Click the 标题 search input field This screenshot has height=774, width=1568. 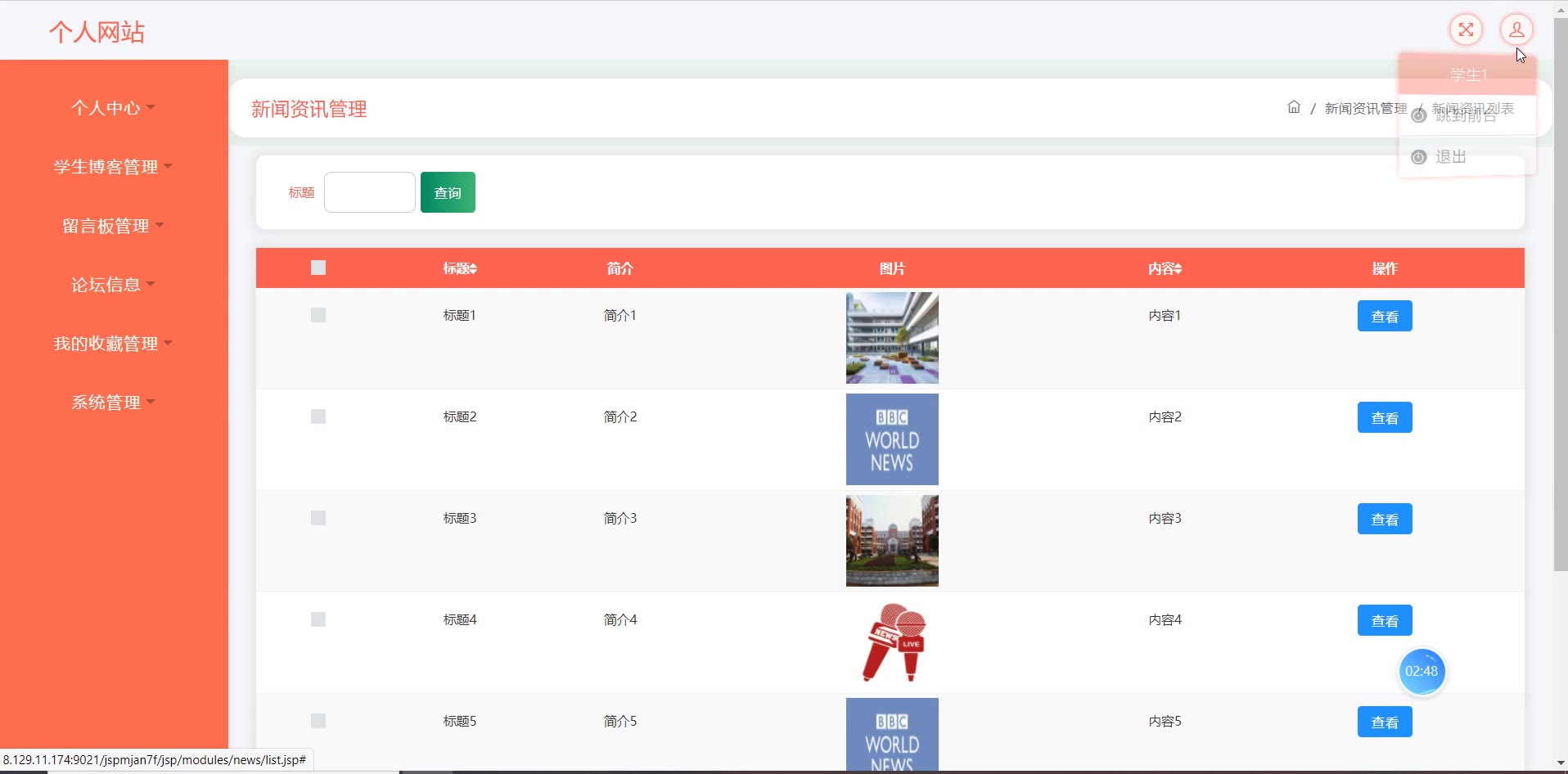370,192
